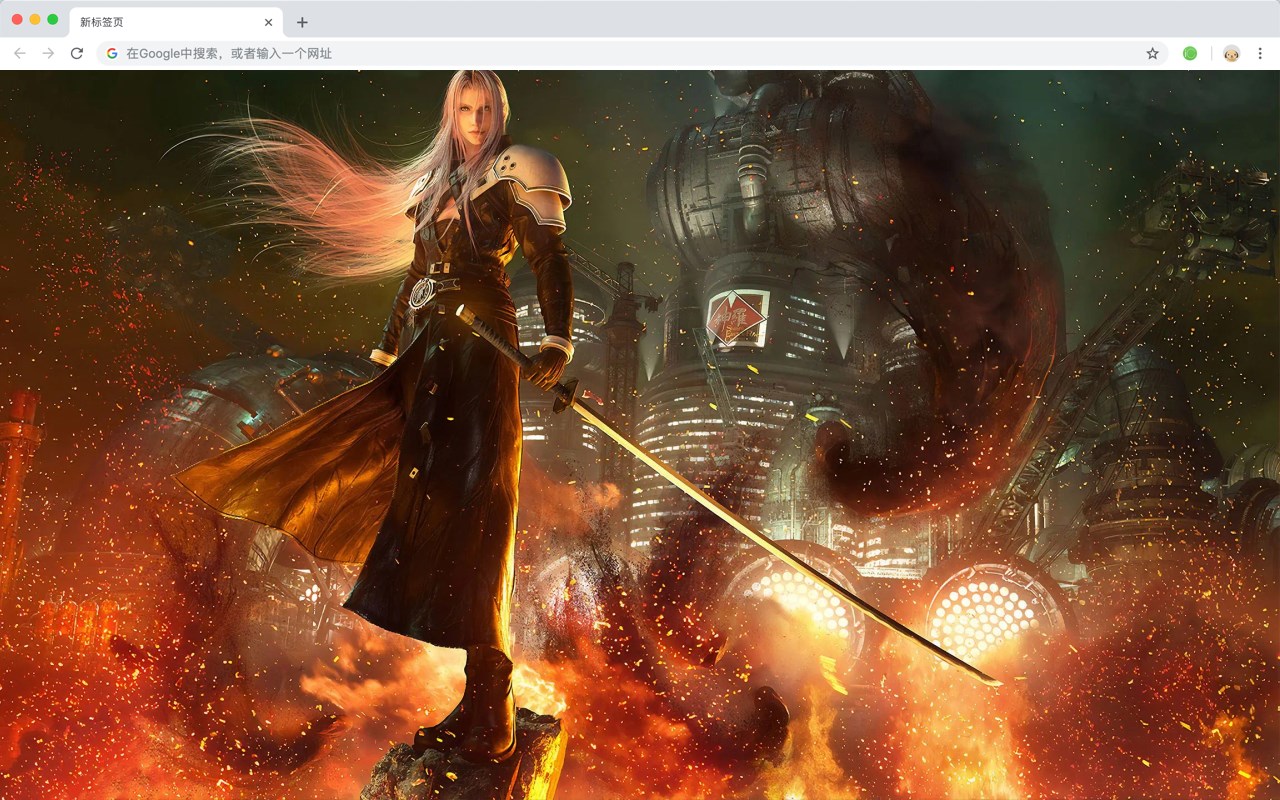The height and width of the screenshot is (800, 1280).
Task: Open the user profile avatar
Action: point(1232,53)
